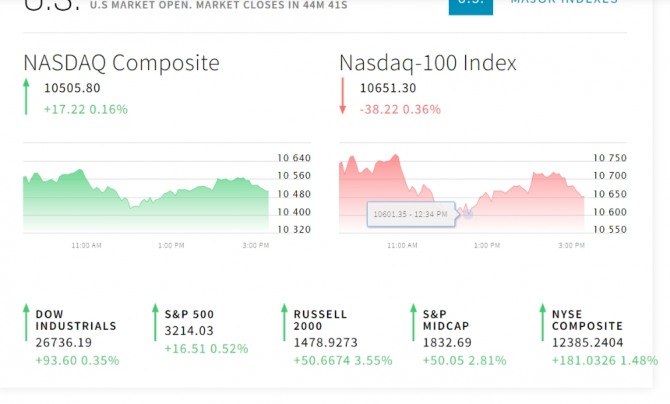The width and height of the screenshot is (670, 404).
Task: Click the Dow Industrials up arrow icon
Action: (27, 324)
